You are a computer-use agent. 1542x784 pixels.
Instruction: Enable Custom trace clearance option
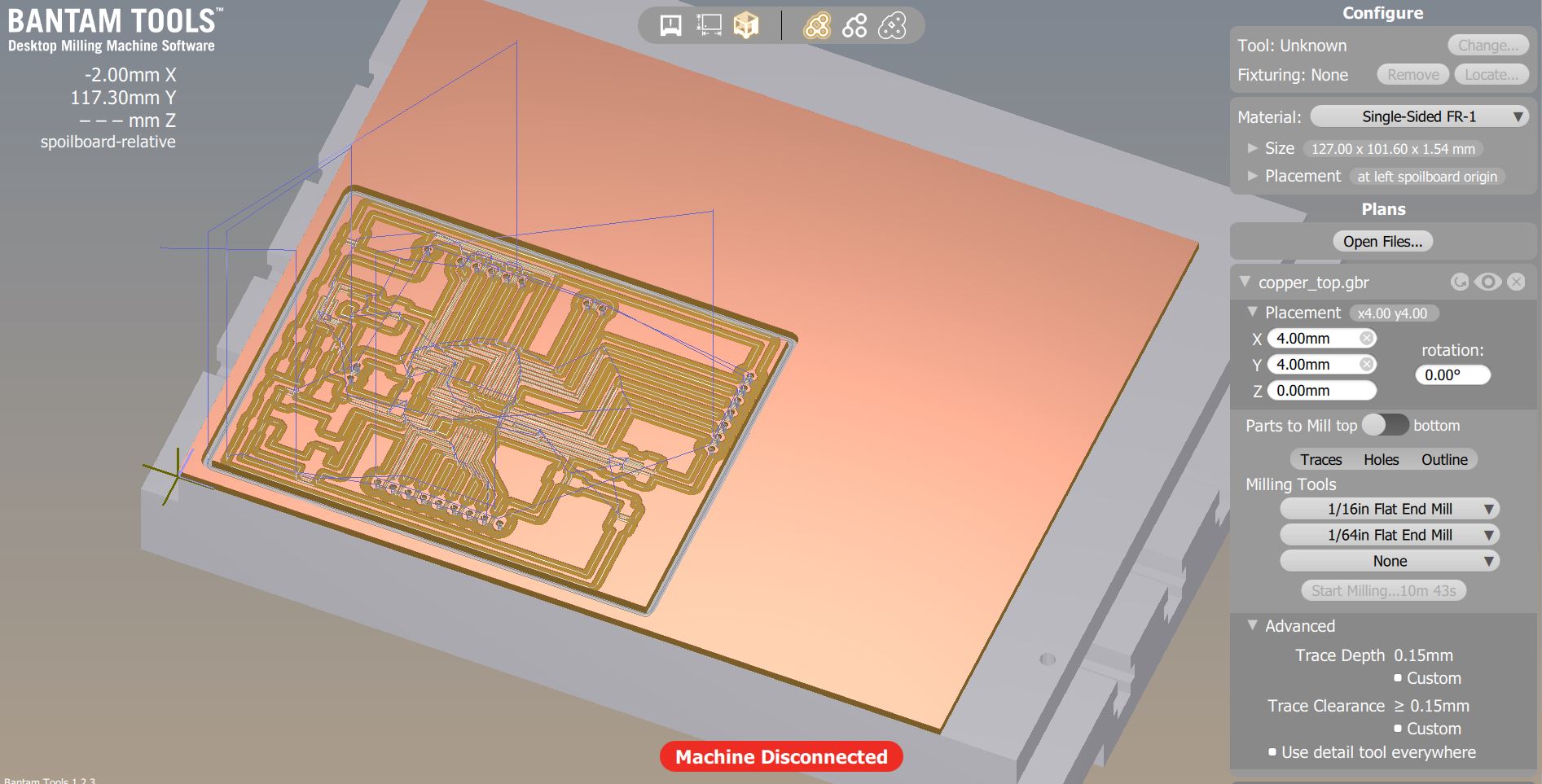pyautogui.click(x=1398, y=729)
